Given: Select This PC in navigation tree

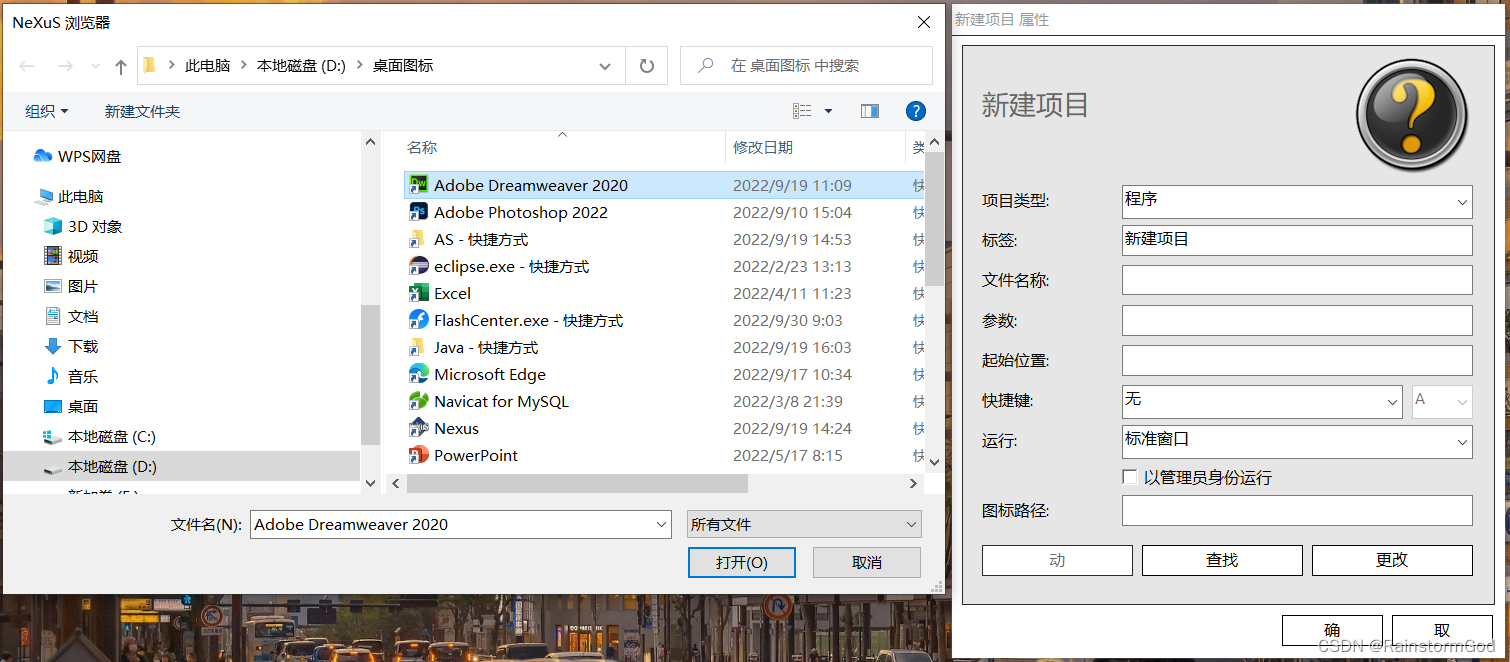Looking at the screenshot, I should (x=70, y=196).
